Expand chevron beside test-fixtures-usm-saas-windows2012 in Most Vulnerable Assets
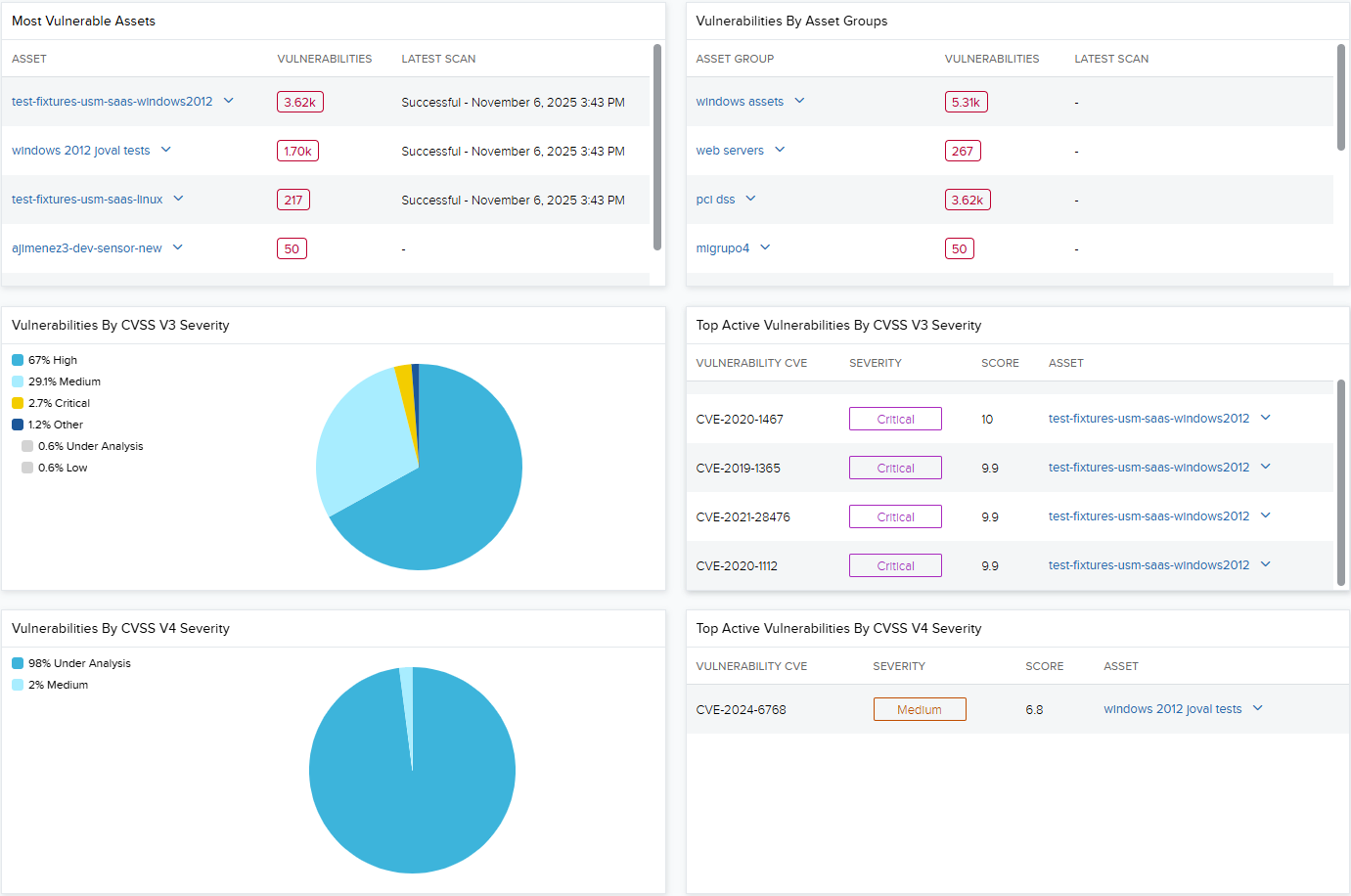 click(x=229, y=101)
